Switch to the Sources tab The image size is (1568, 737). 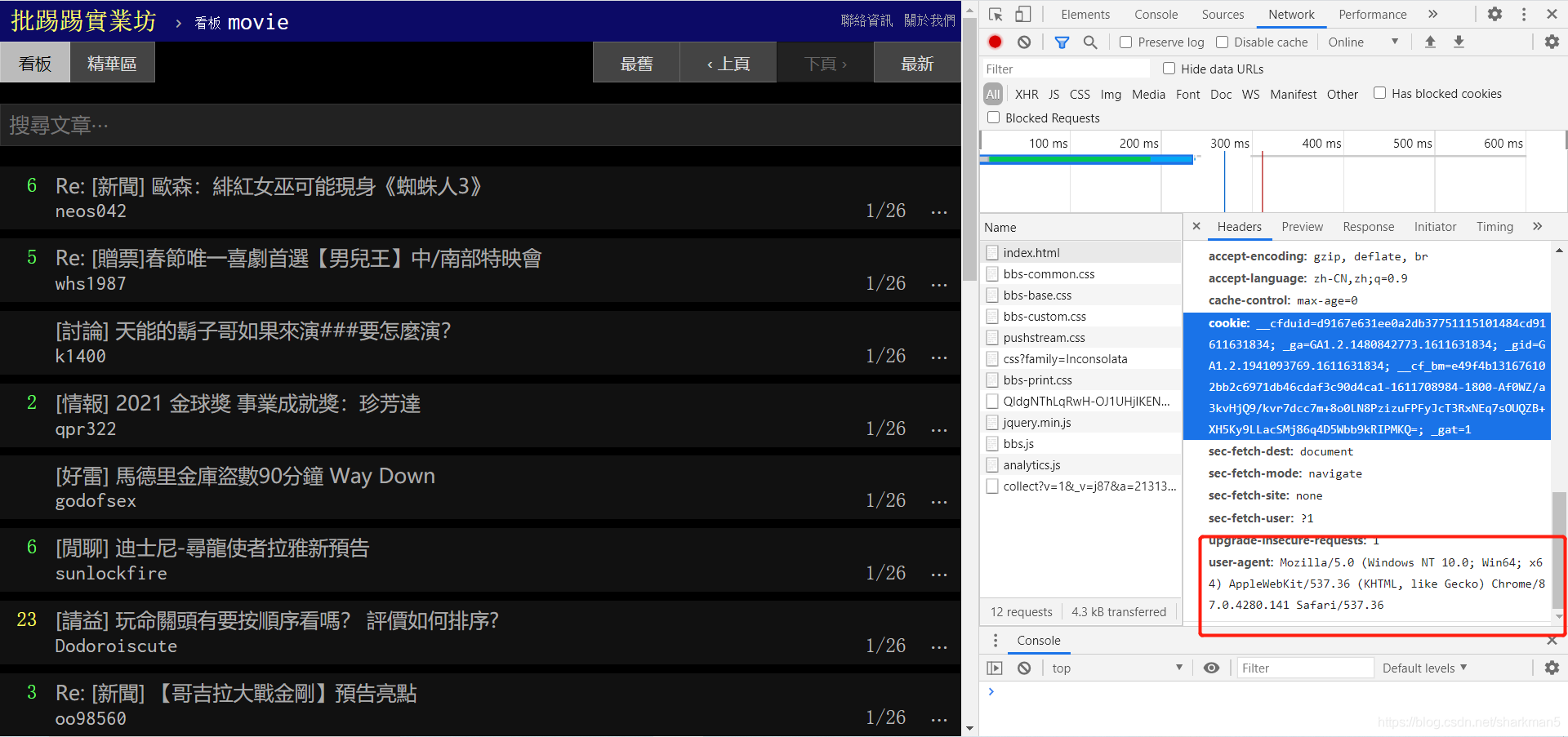pos(1223,14)
